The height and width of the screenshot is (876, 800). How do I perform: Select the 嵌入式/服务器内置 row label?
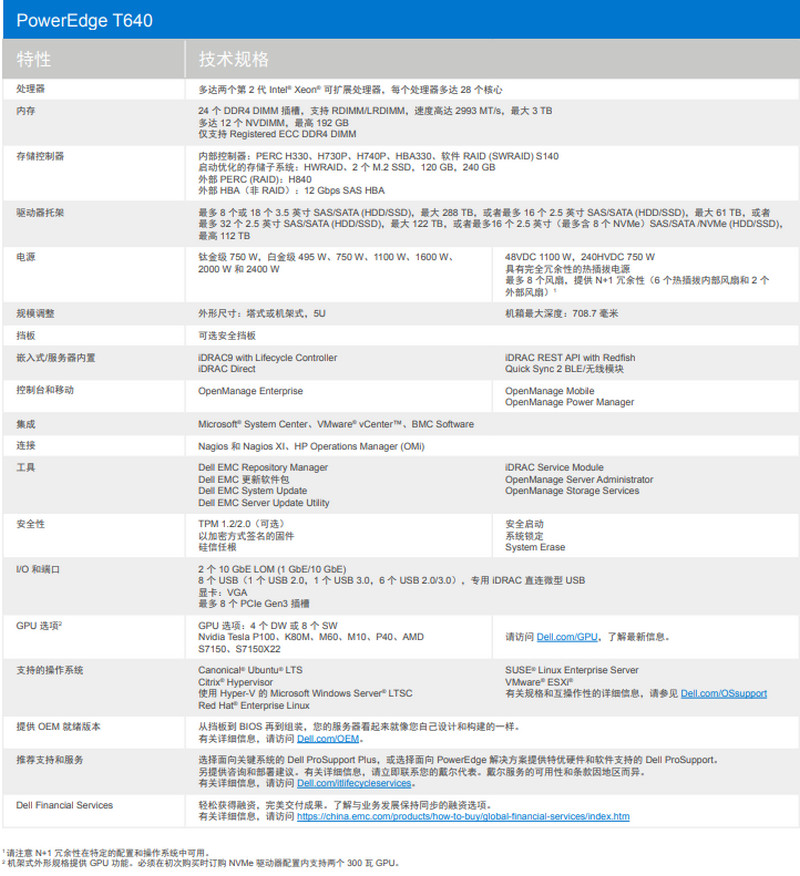tap(55, 358)
